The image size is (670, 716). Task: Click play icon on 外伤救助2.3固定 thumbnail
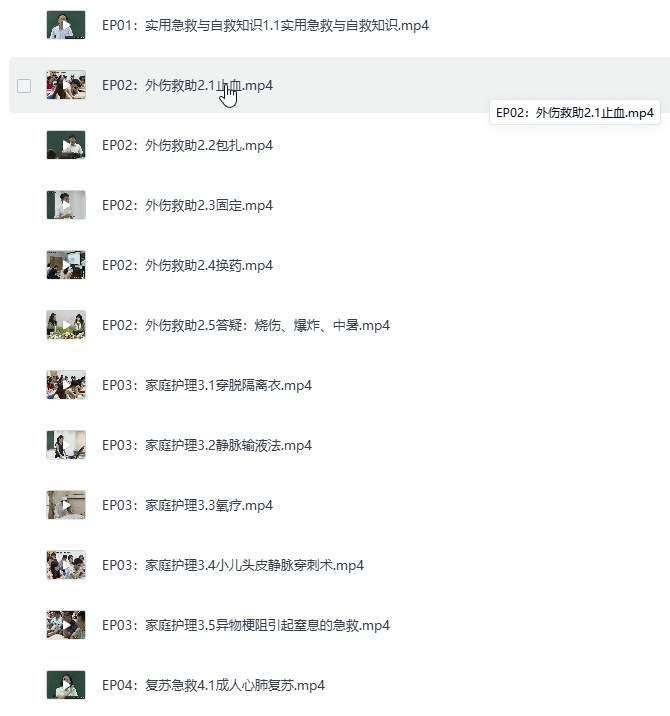tap(67, 205)
